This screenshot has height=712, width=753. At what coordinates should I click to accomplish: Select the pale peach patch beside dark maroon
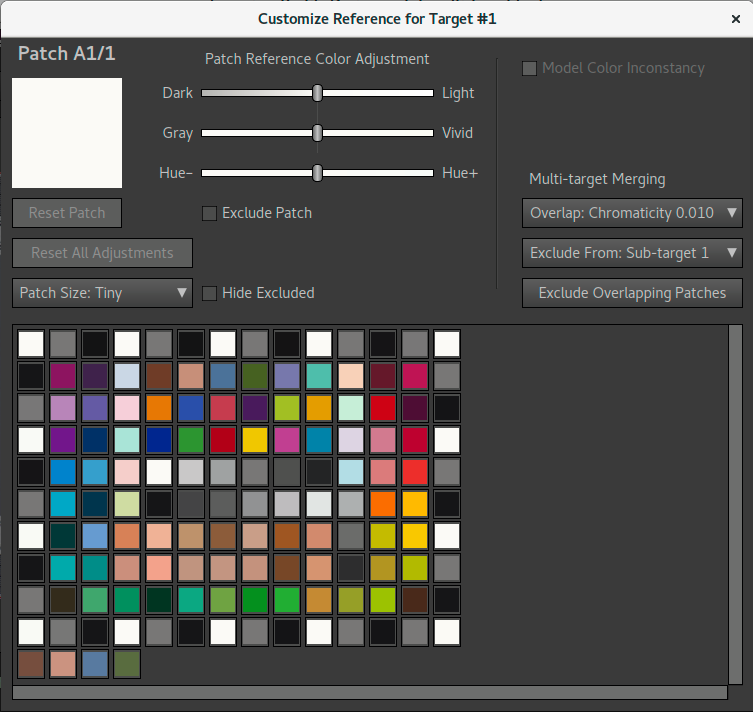click(351, 376)
